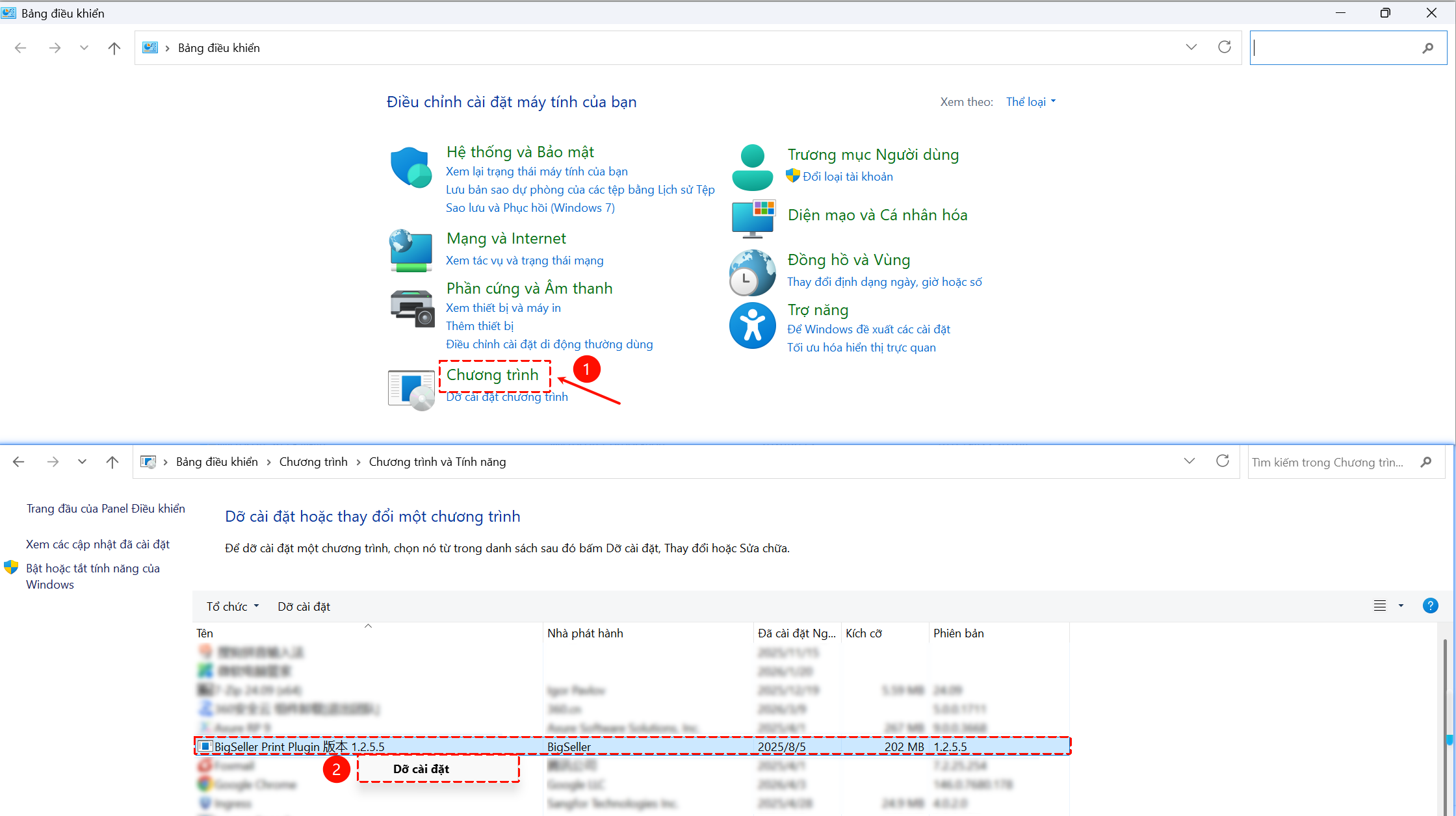Click the printer icon for Phần cứng
Viewport: 1456px width, 816px height.
(411, 308)
